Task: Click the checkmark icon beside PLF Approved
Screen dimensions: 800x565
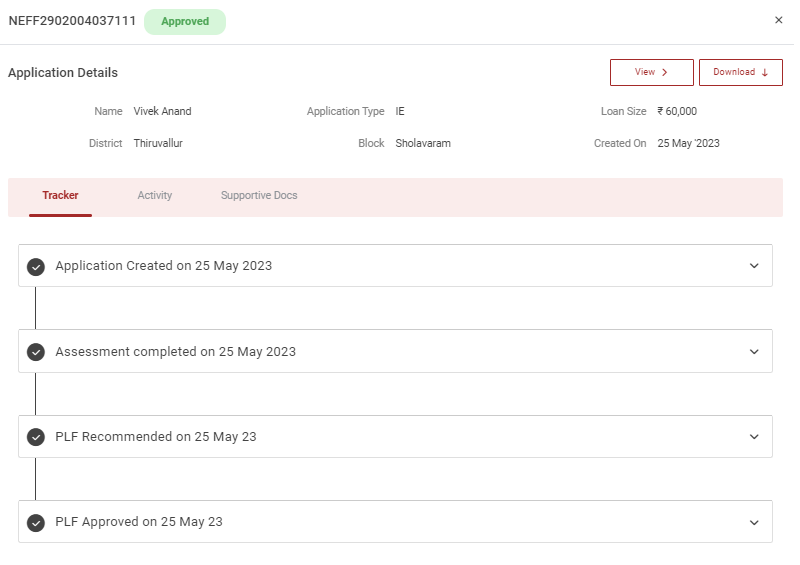Action: tap(36, 523)
